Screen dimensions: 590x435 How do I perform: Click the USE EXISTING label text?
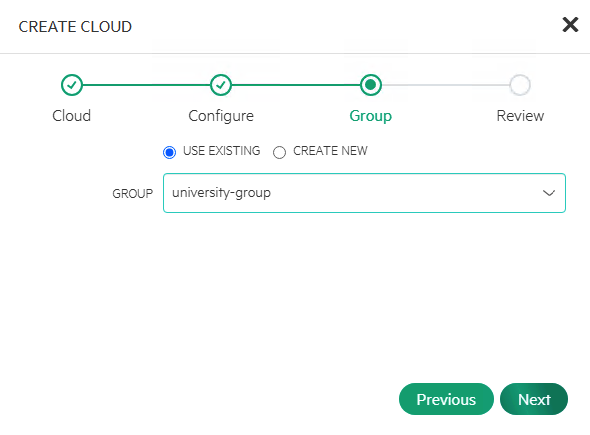[x=221, y=151]
